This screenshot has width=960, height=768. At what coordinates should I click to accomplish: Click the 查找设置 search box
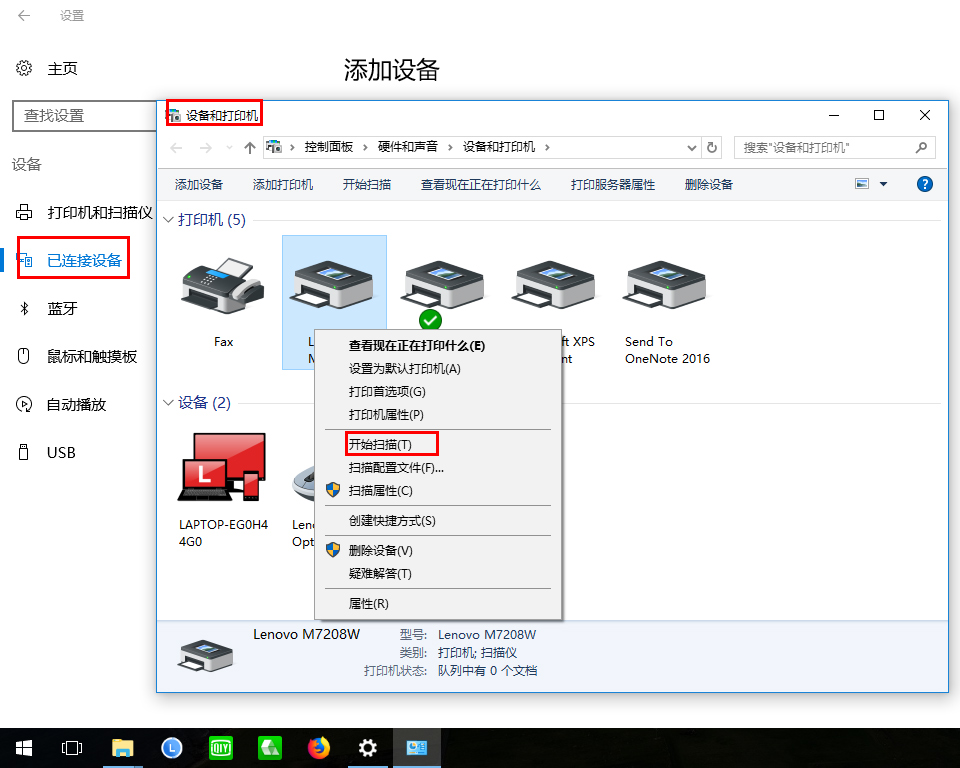pos(84,116)
